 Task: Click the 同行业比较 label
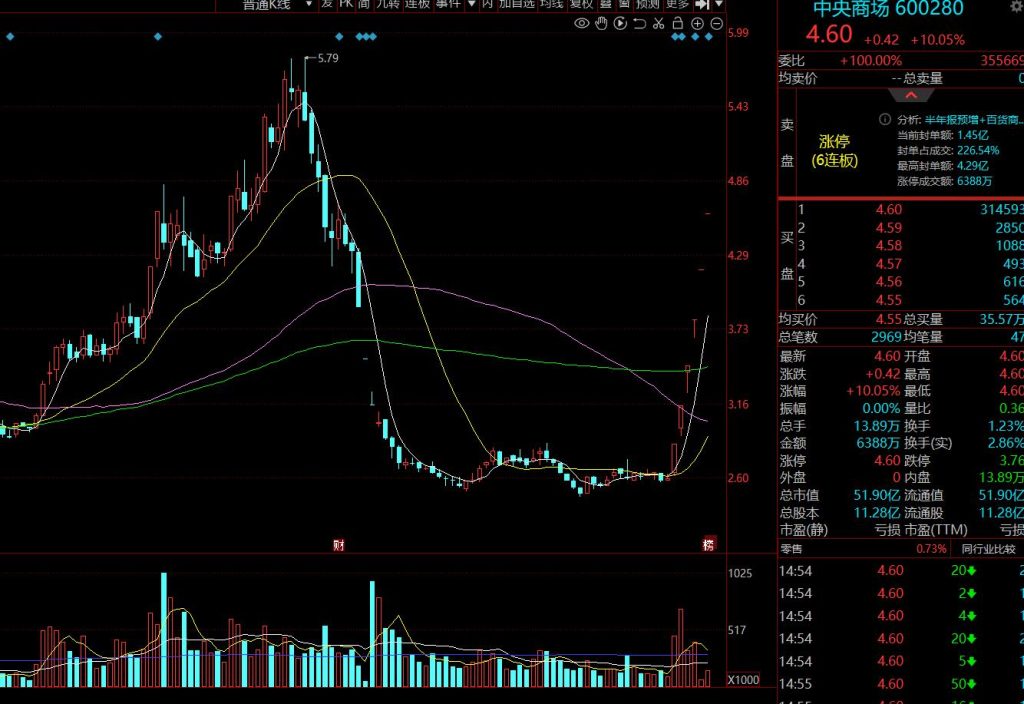point(988,549)
